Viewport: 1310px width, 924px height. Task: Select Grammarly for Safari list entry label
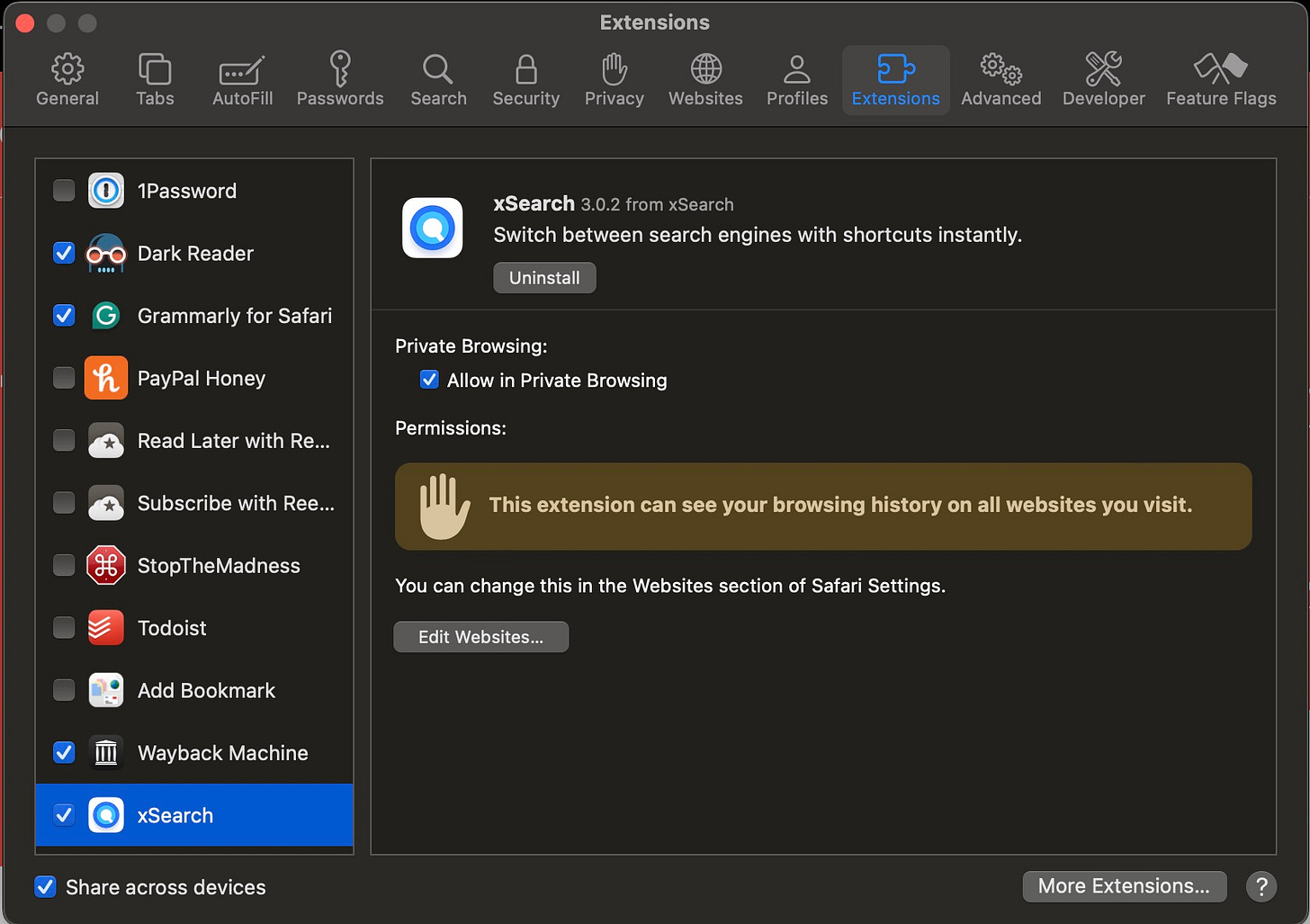coord(235,316)
